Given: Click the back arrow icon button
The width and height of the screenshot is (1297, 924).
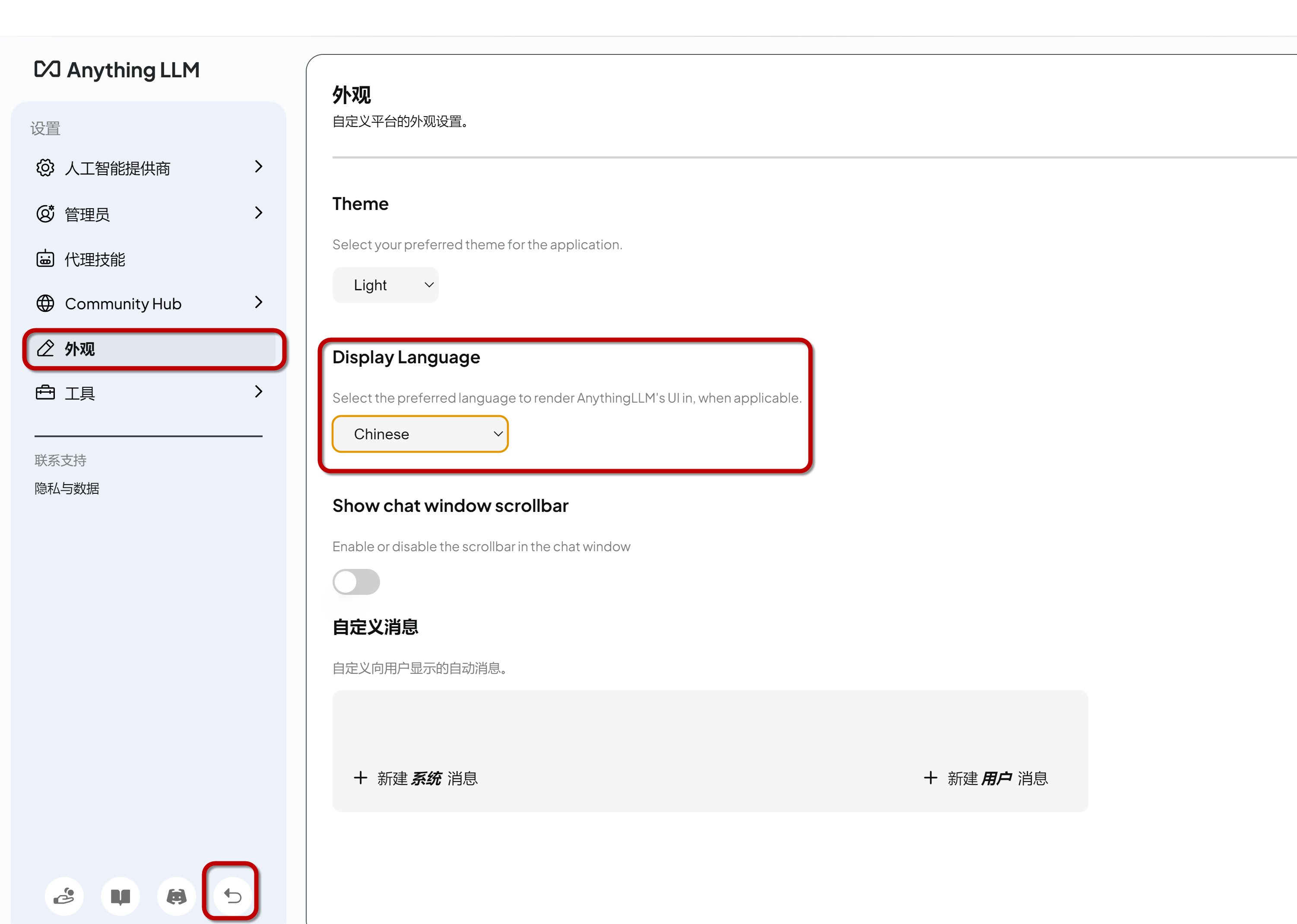Looking at the screenshot, I should click(232, 896).
